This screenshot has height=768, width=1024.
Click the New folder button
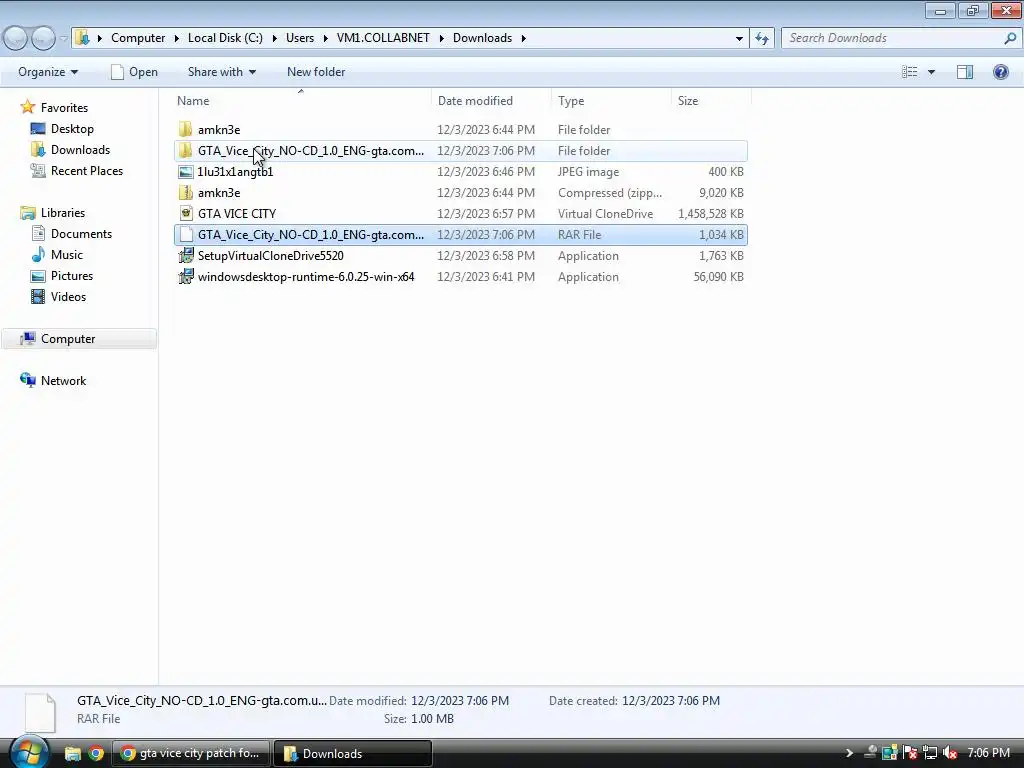tap(316, 72)
